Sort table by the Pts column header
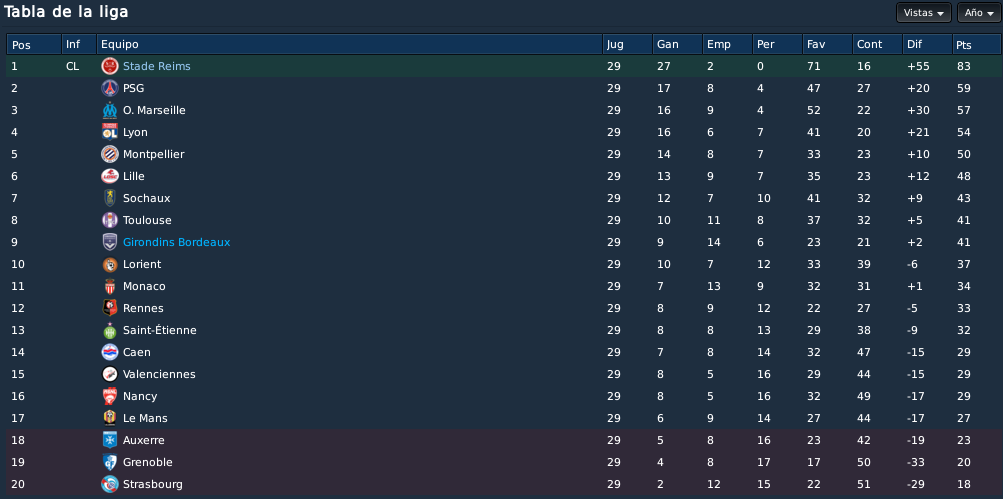Screen dimensions: 1003x499 click(977, 44)
